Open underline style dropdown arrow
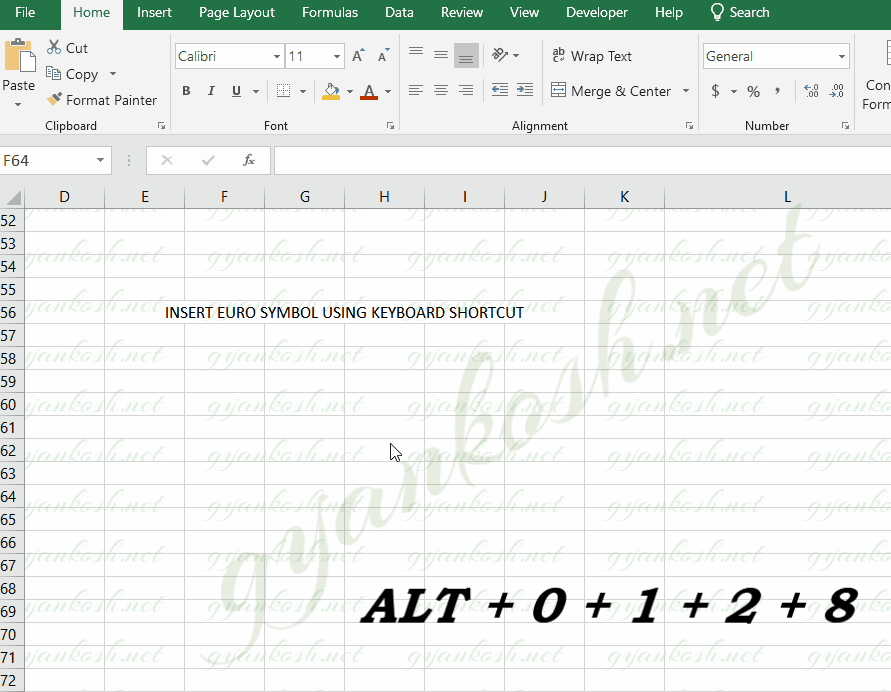891x692 pixels. point(256,91)
